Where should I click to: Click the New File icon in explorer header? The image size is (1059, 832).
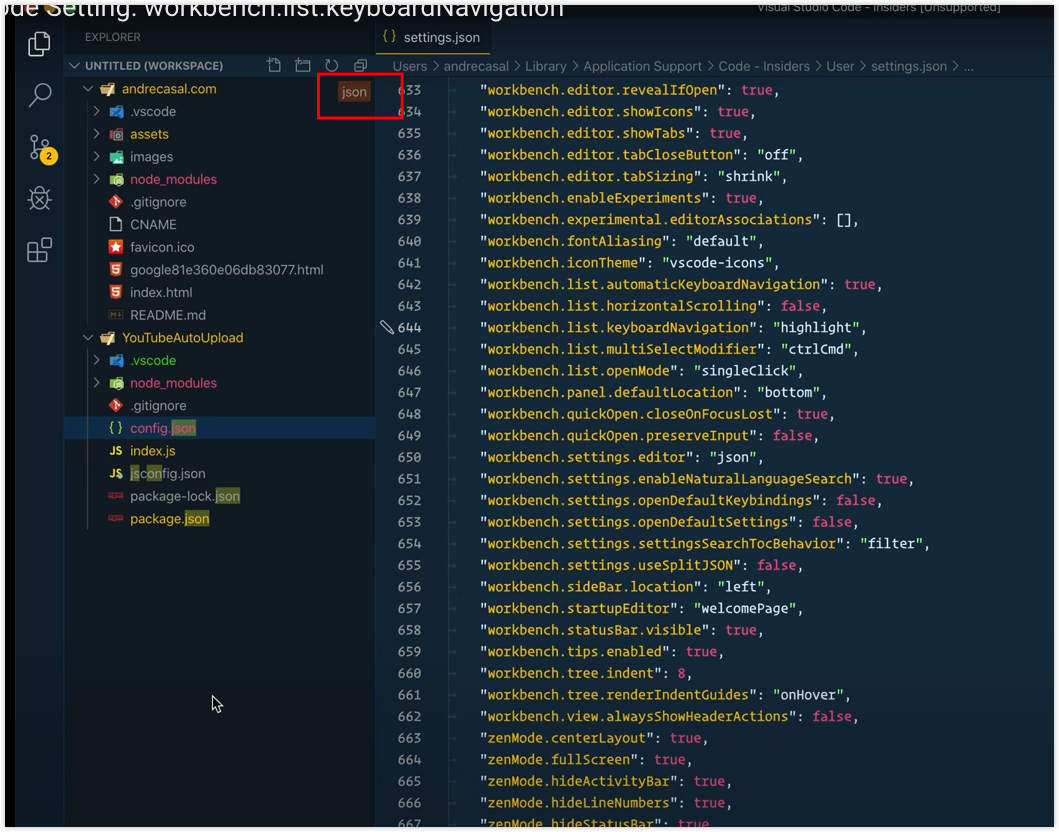tap(274, 66)
